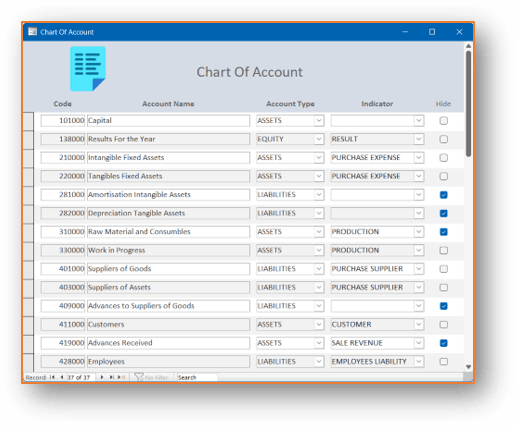Go to first record navigation arrow
This screenshot has height=426, width=517.
(x=52, y=377)
